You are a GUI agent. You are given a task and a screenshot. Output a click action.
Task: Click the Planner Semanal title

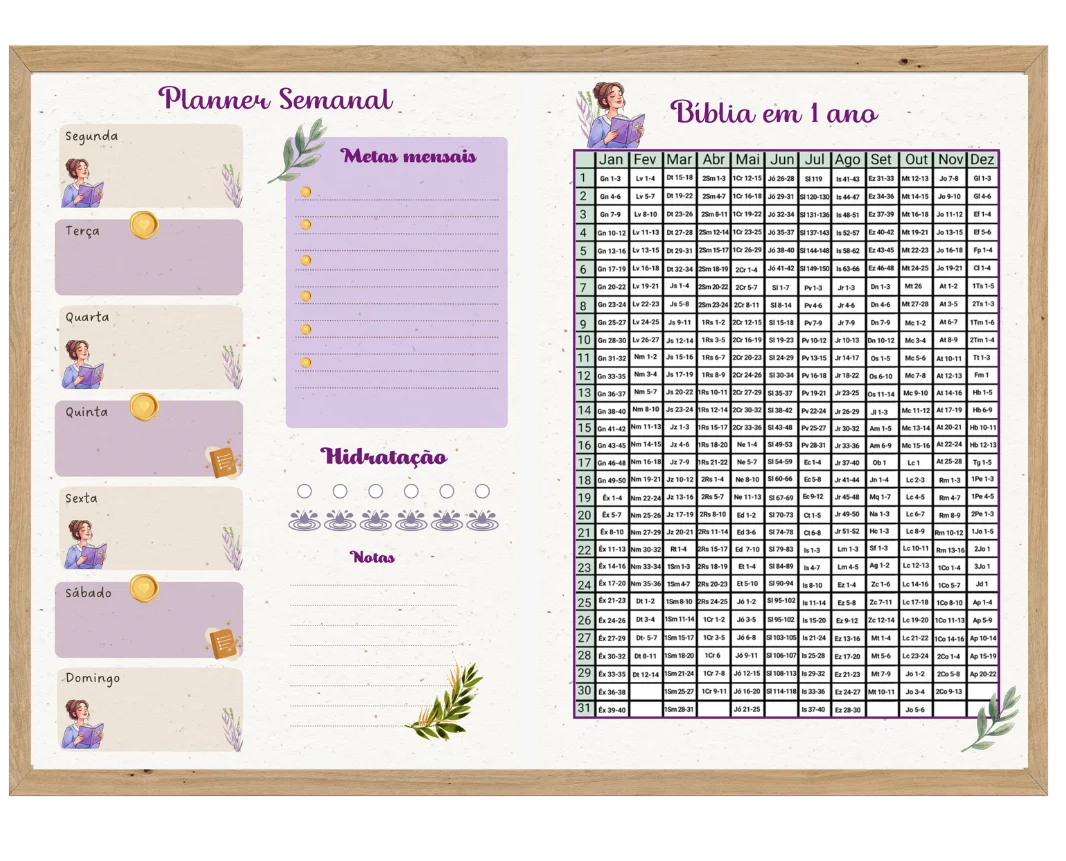tap(275, 99)
